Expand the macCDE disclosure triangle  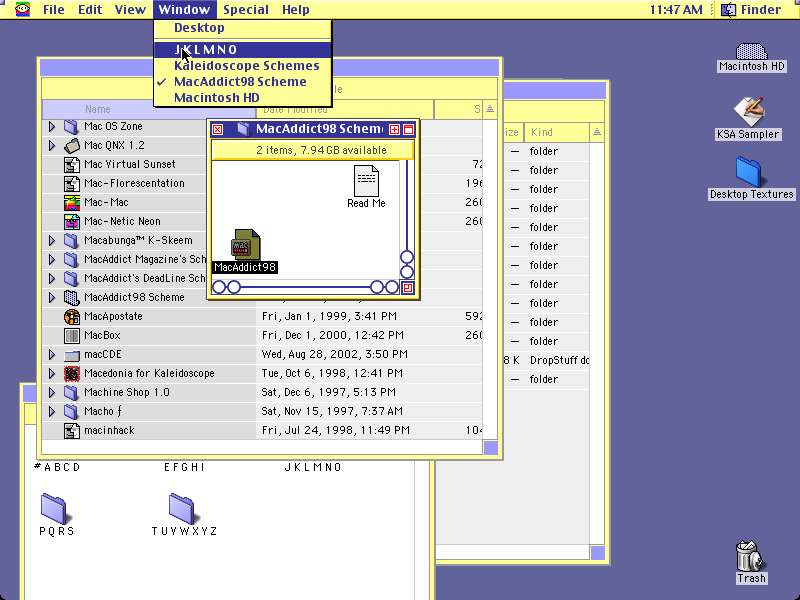click(52, 355)
